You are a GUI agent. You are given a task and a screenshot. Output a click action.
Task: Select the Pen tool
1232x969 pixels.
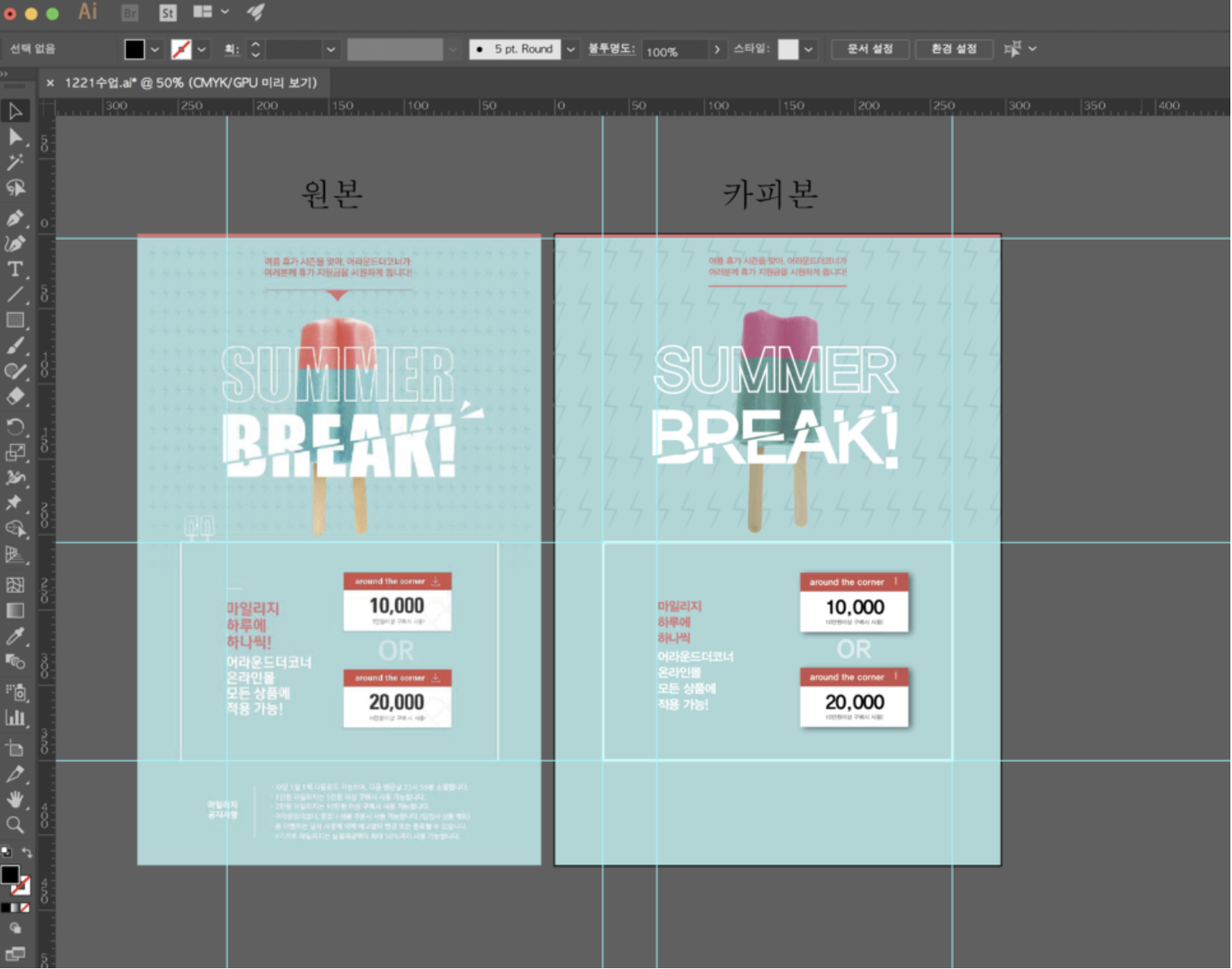pos(15,218)
